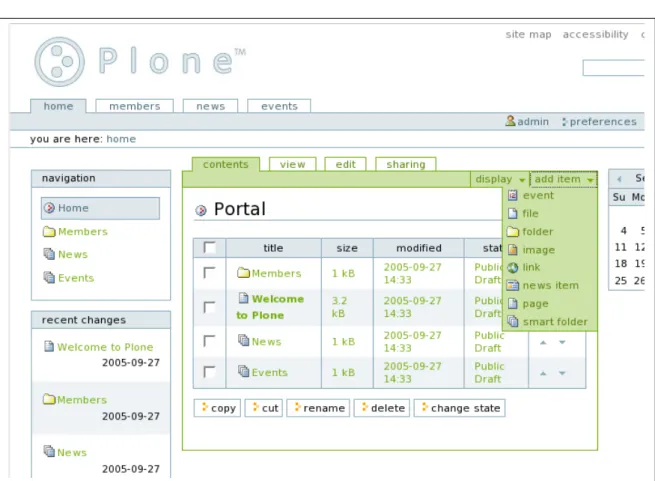The image size is (655, 481).
Task: Move Events row up with the up arrow
Action: (543, 373)
